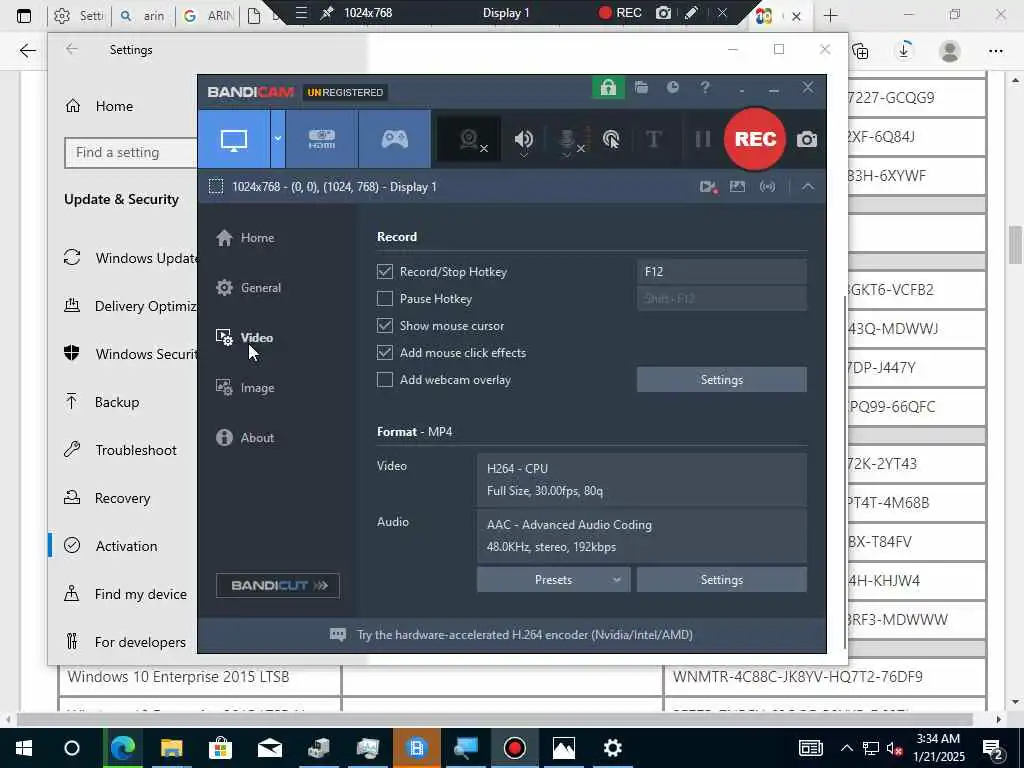Click the green lock register icon

point(608,88)
